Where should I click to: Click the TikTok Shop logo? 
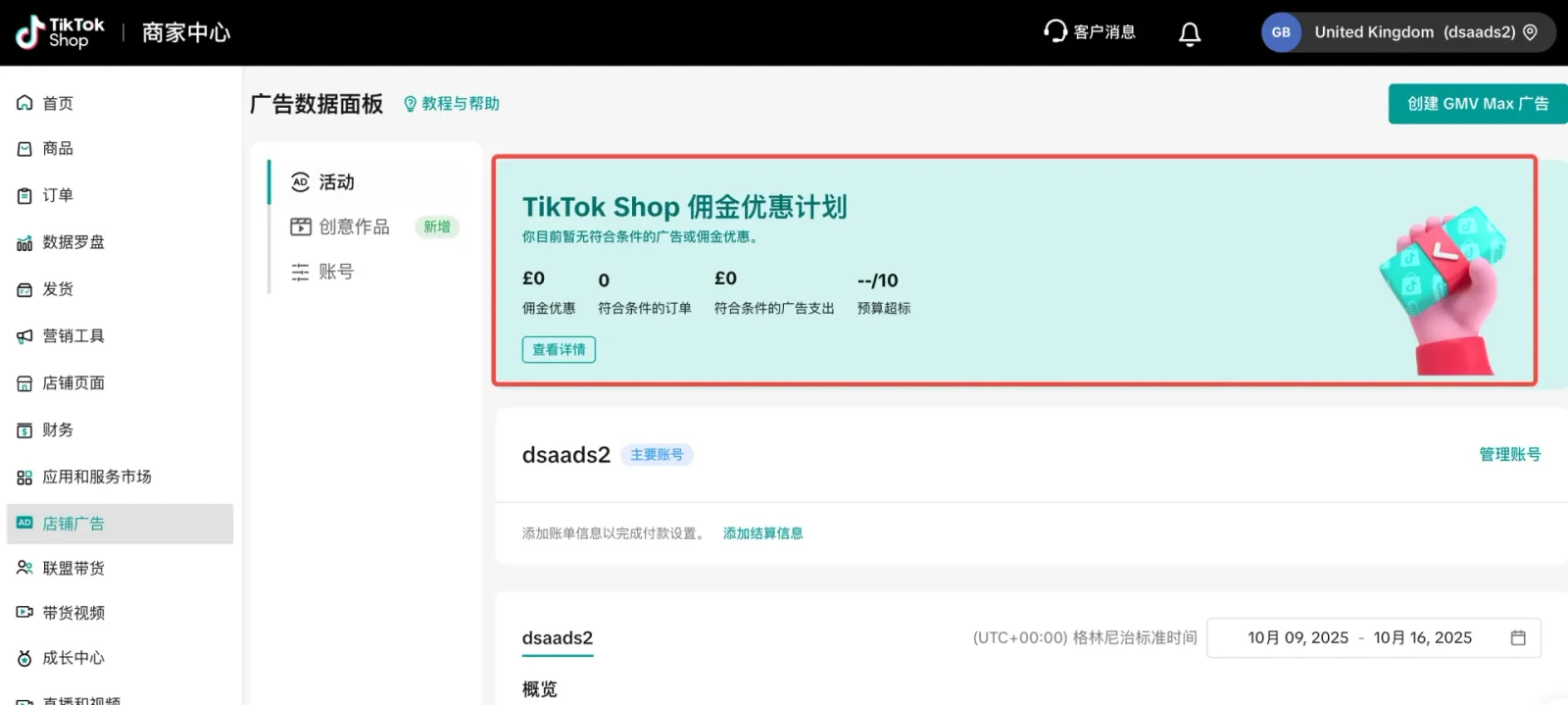tap(61, 32)
